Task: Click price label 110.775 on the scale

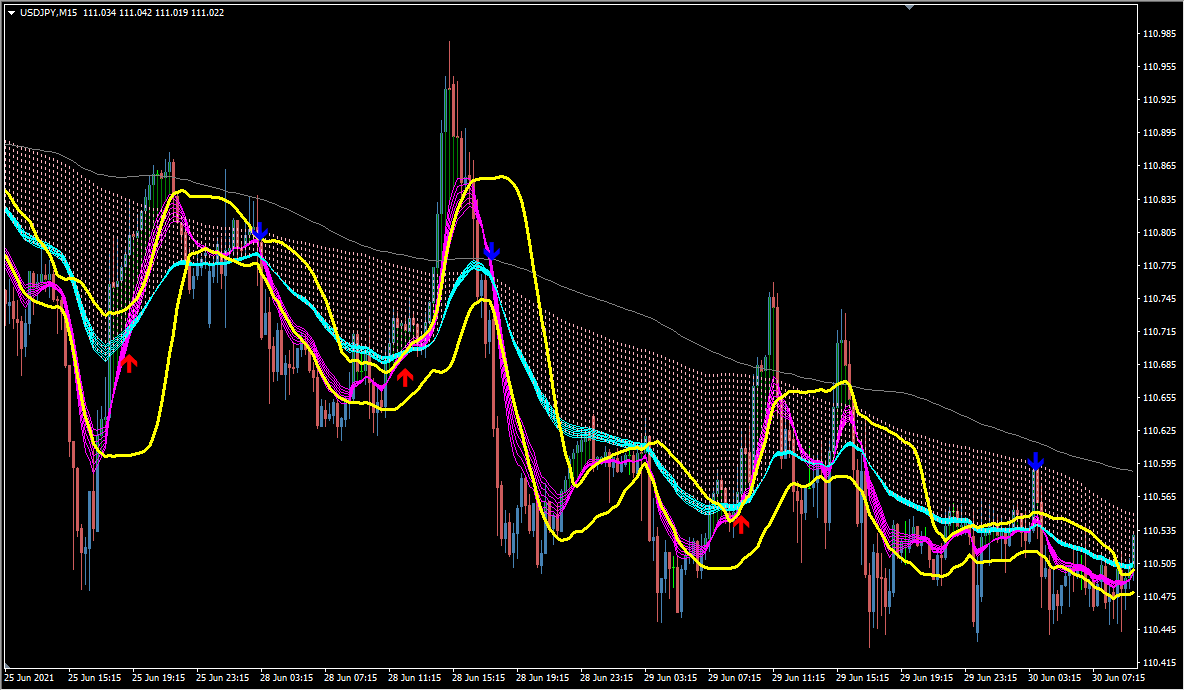Action: tap(1159, 265)
